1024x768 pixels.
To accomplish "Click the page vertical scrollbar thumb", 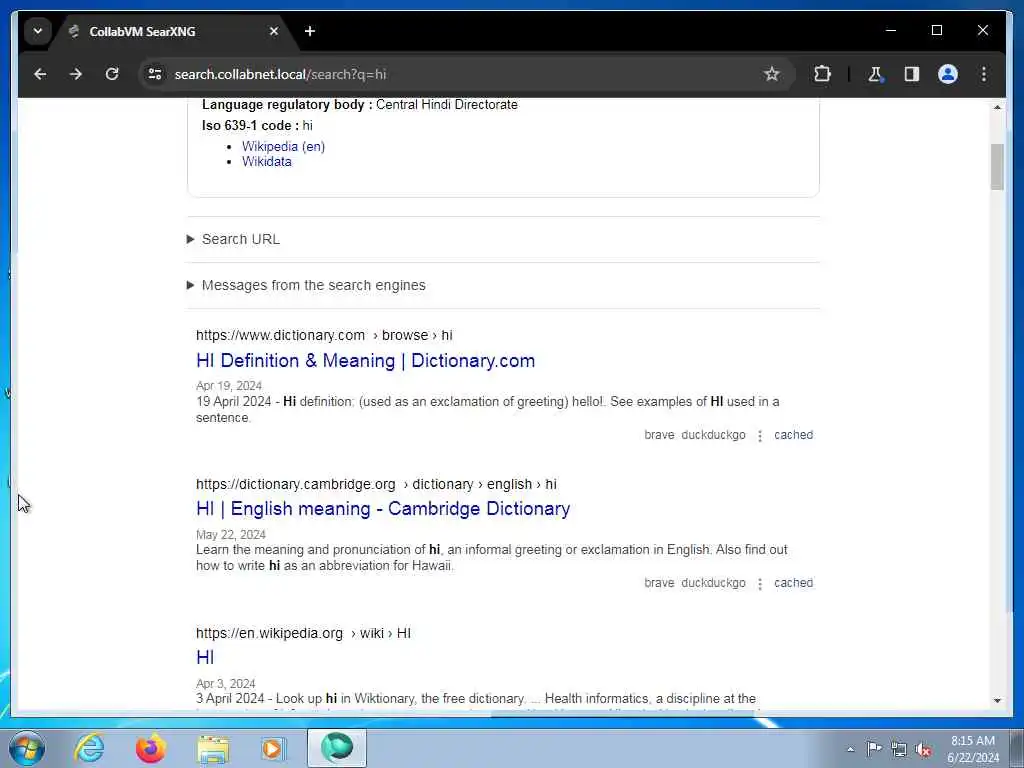I will (x=997, y=167).
